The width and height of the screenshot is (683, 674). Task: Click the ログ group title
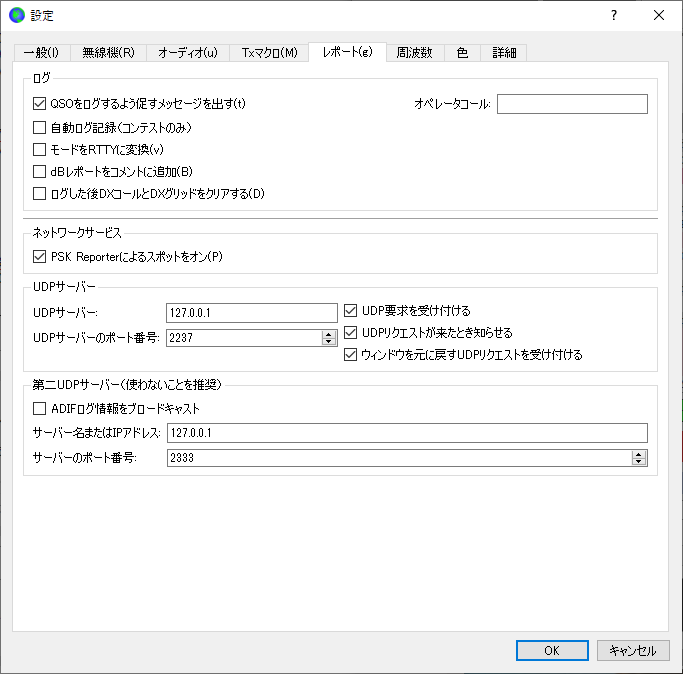41,78
